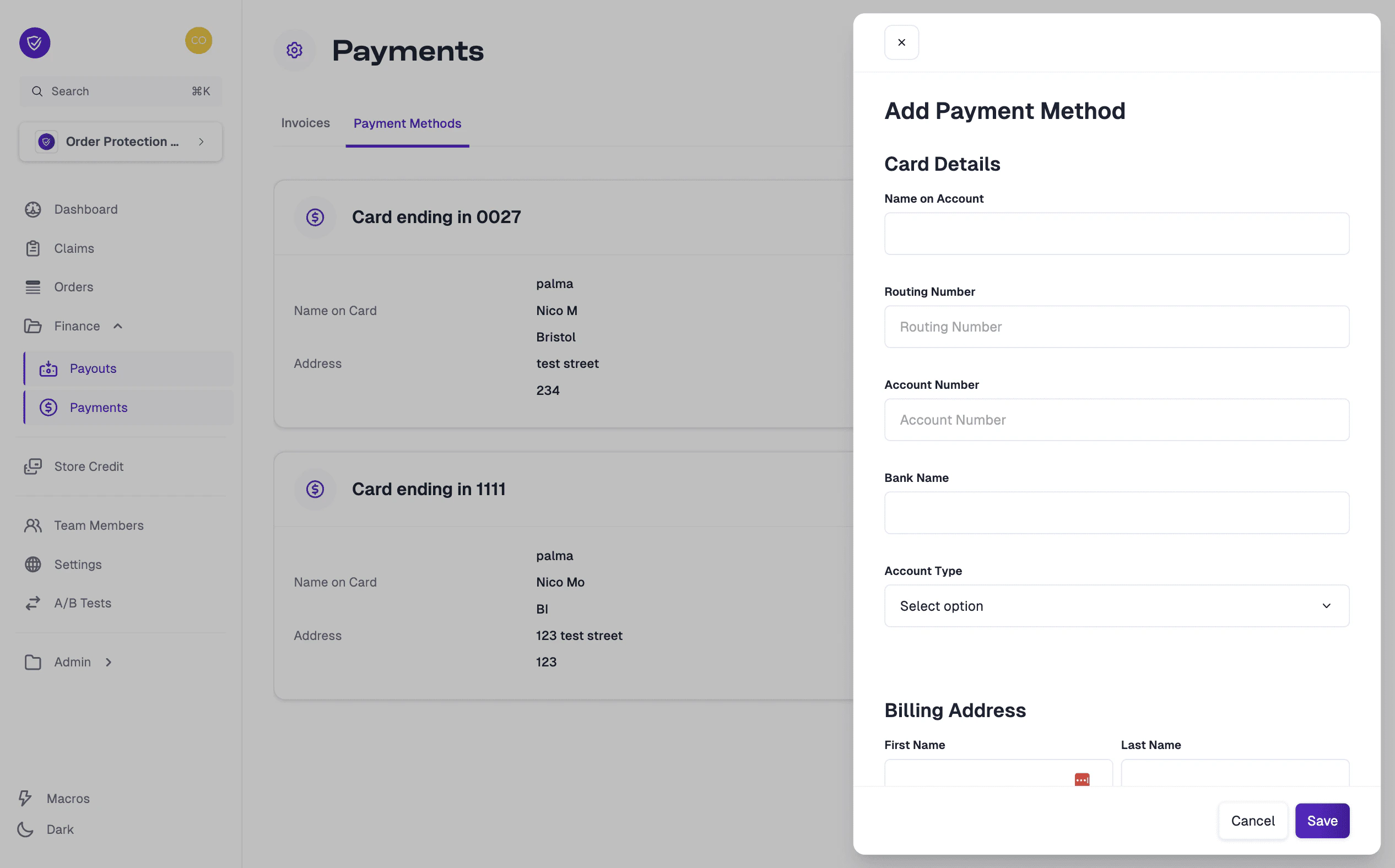The image size is (1395, 868).
Task: Click the Claims clipboard icon
Action: 33,248
